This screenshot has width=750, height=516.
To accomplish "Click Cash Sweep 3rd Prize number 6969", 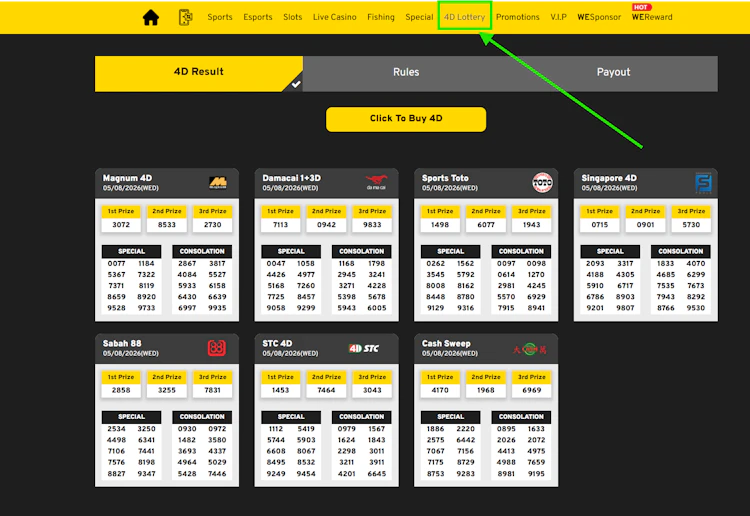I will click(x=531, y=390).
